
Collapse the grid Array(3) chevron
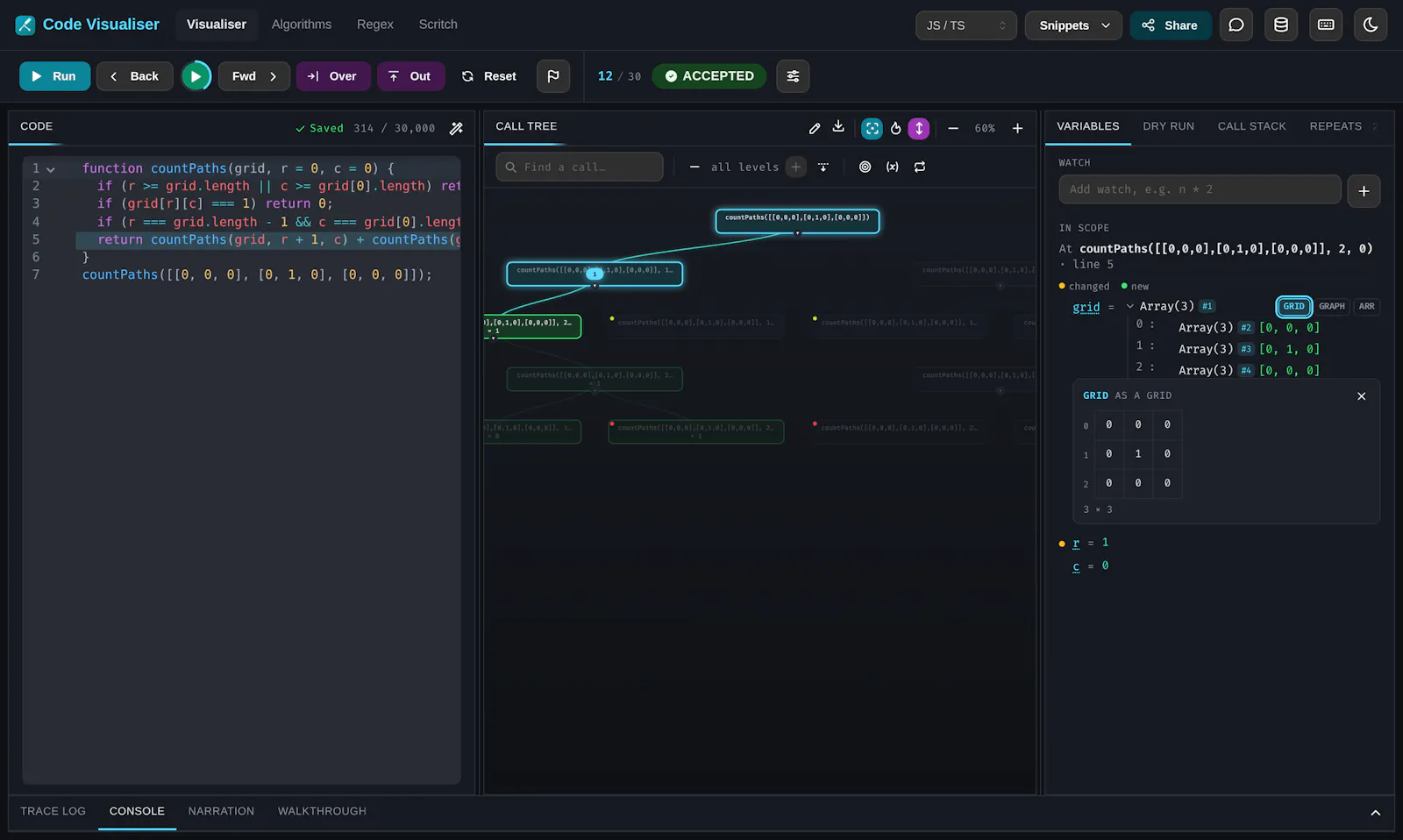1129,306
